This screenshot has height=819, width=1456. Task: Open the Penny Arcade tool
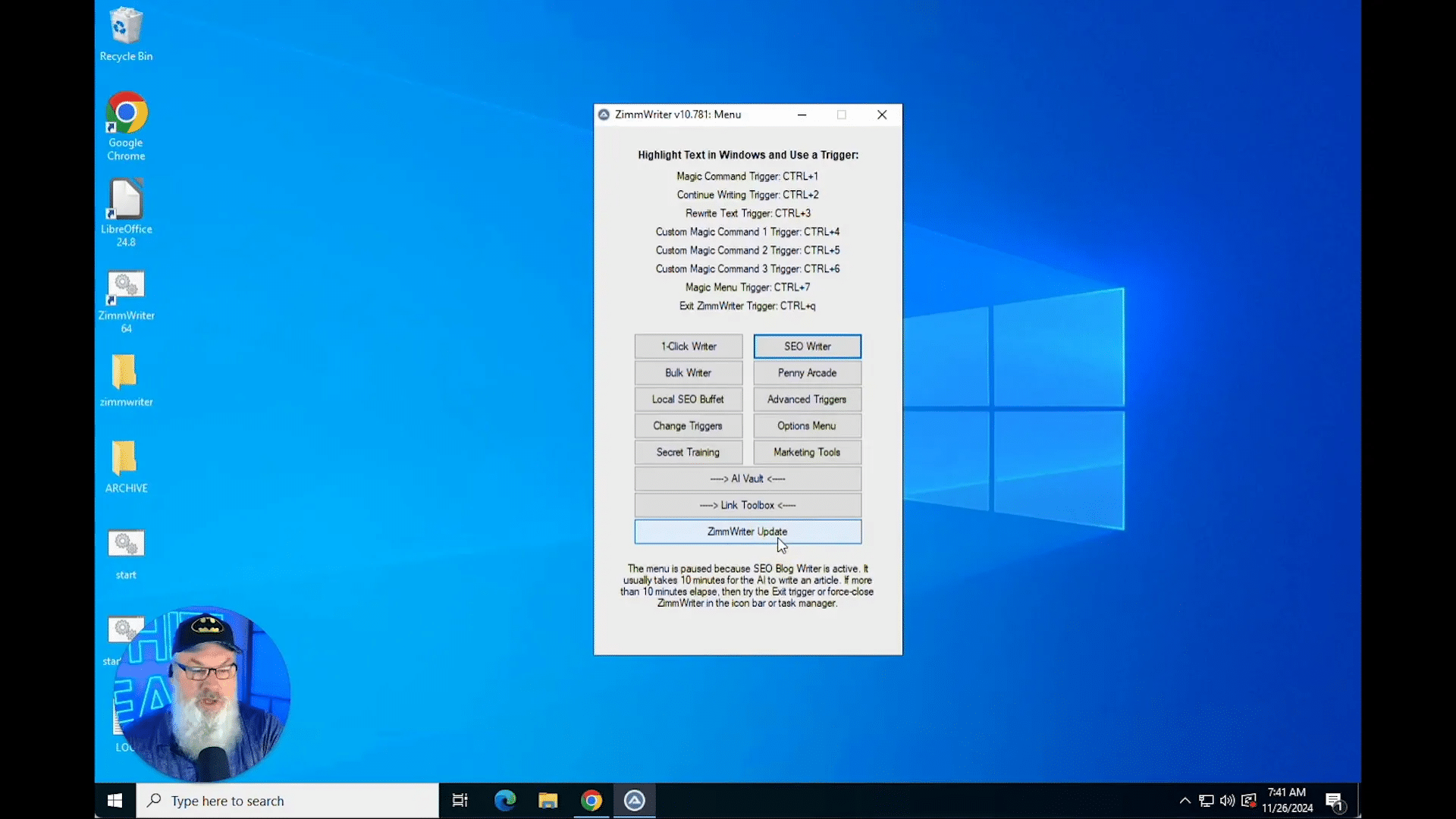click(807, 372)
